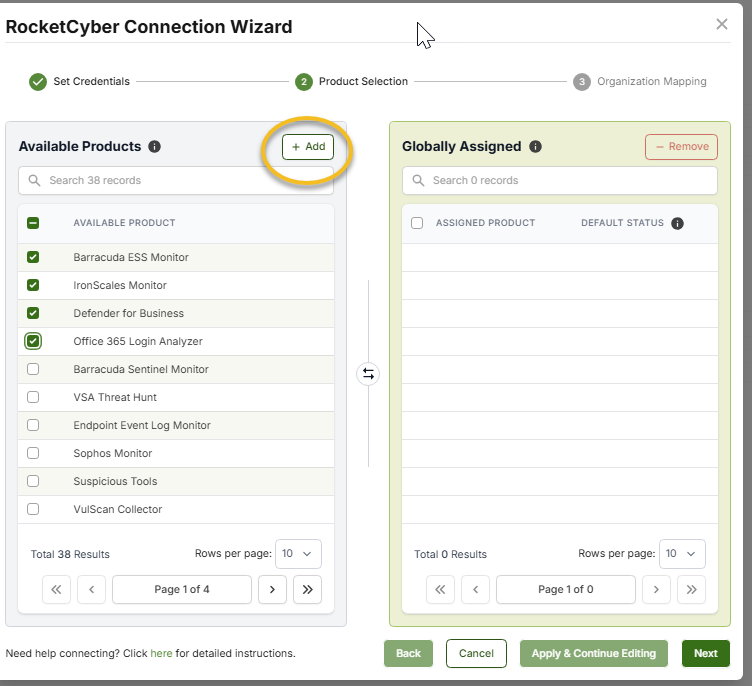Click the info icon beside Globally Assigned
The height and width of the screenshot is (686, 752).
pos(535,147)
